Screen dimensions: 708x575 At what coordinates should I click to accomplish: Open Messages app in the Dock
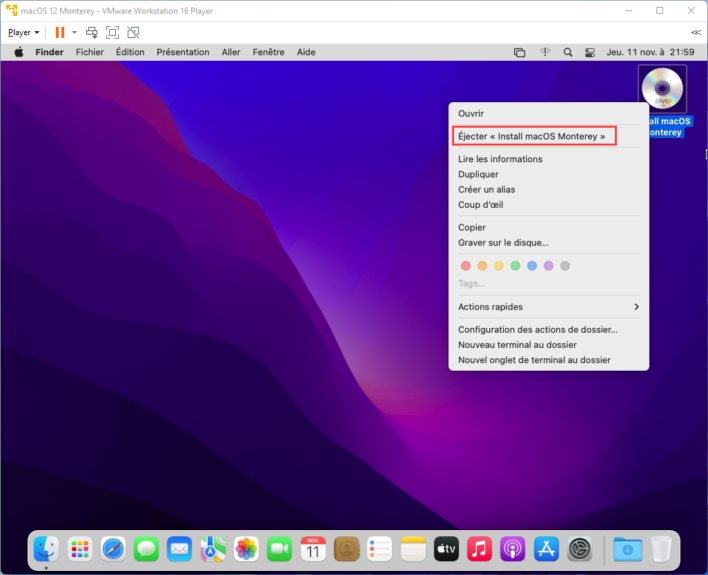[x=146, y=549]
